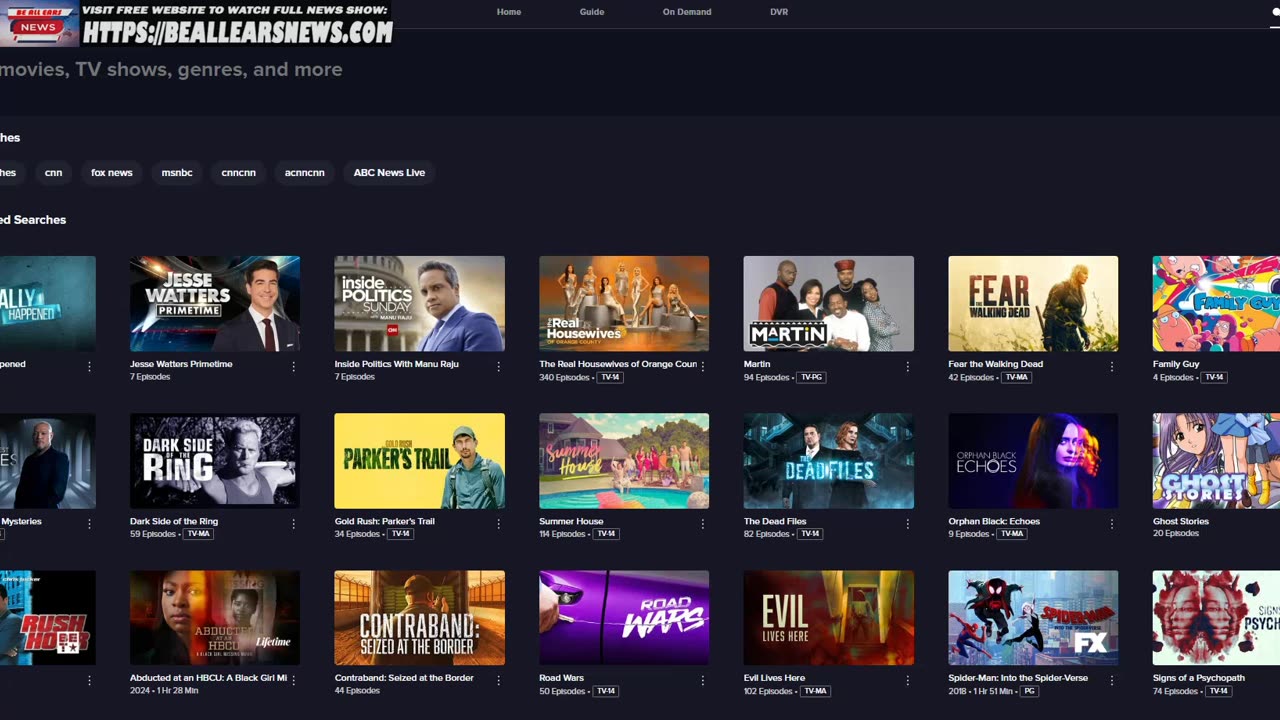Open more options for Road Wars
The width and height of the screenshot is (1280, 720).
pos(703,680)
